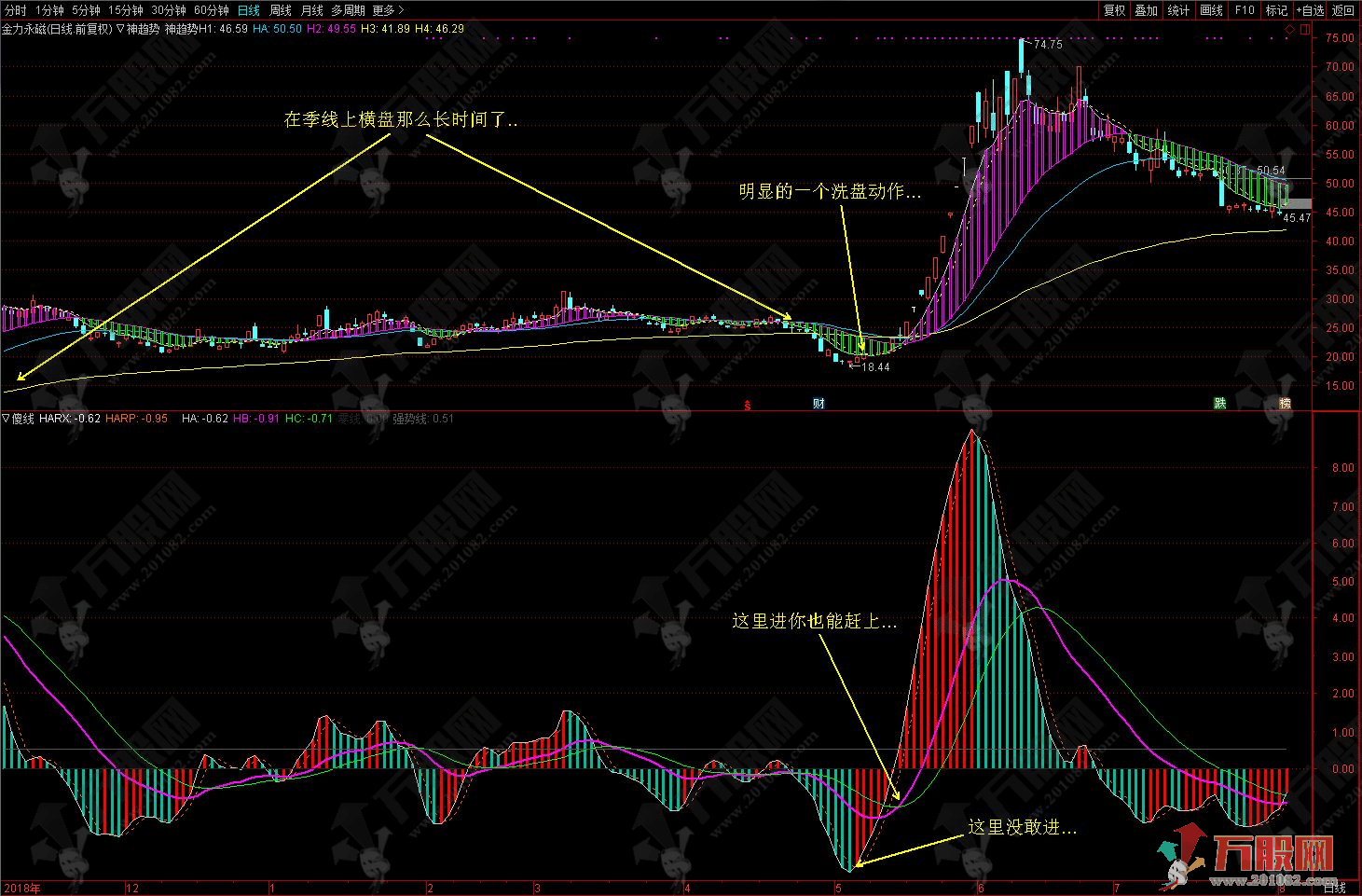
Task: Click the 50.54 price label on chart
Action: click(1271, 172)
